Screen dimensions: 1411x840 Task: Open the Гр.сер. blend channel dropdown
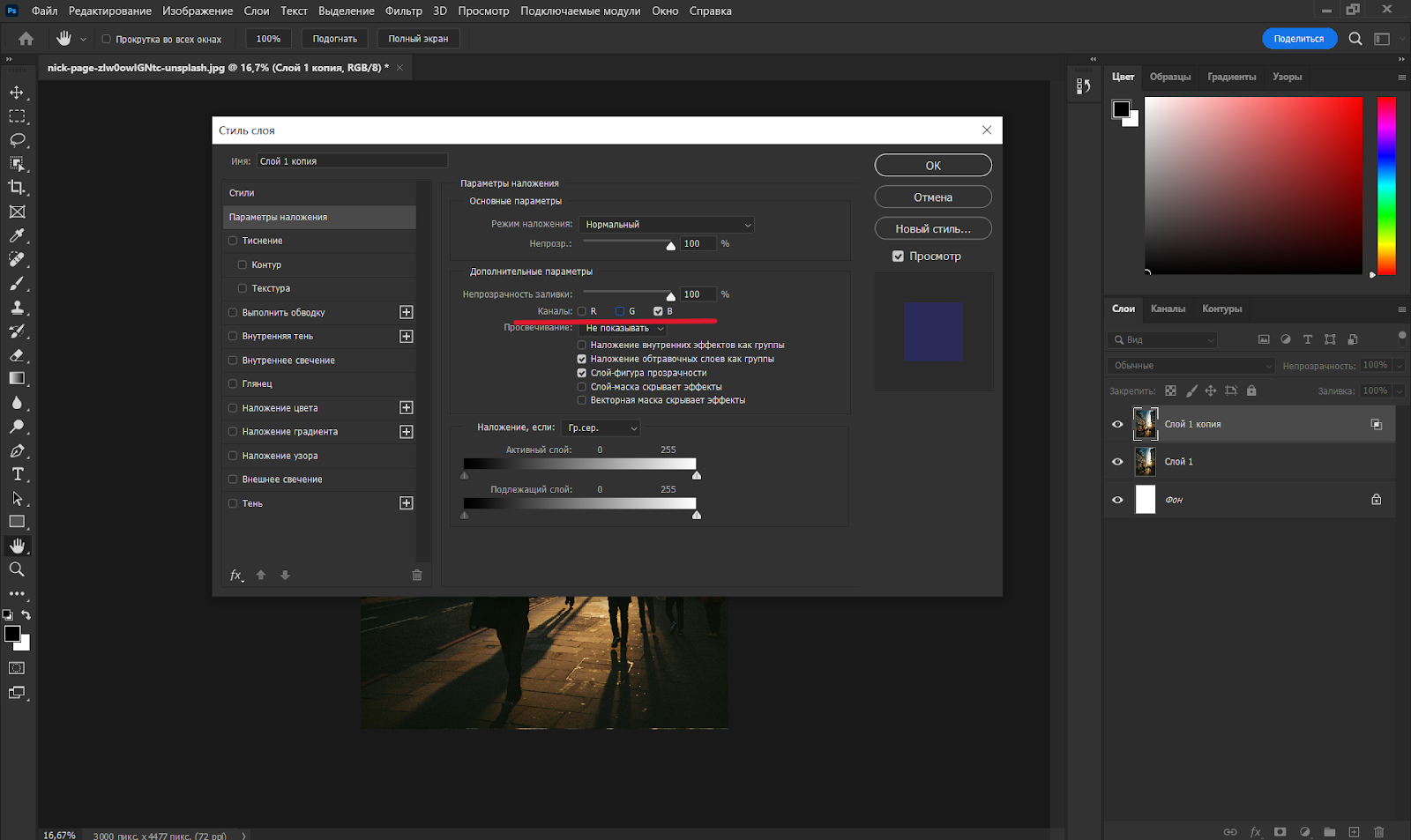[601, 427]
